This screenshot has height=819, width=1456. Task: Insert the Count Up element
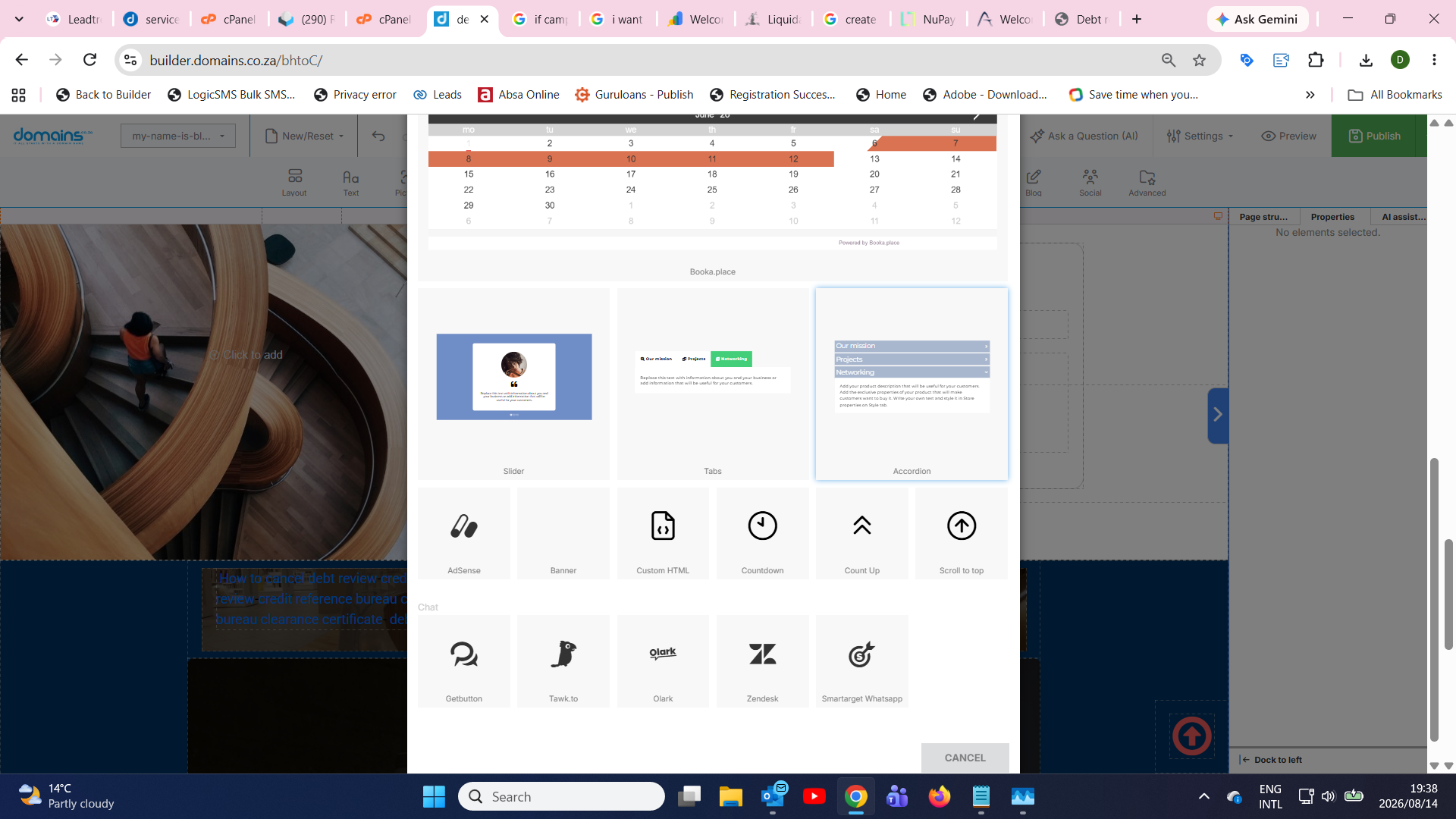(x=862, y=534)
